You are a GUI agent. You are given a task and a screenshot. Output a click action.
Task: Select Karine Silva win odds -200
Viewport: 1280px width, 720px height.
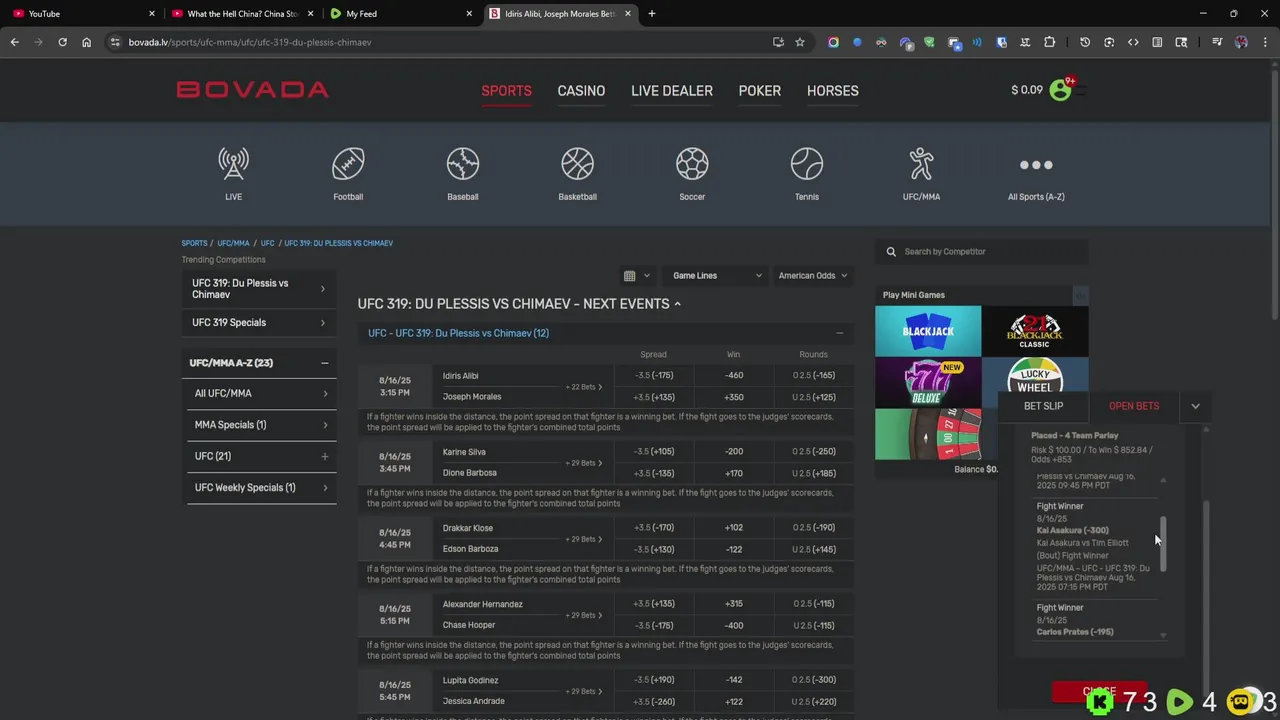(x=734, y=452)
